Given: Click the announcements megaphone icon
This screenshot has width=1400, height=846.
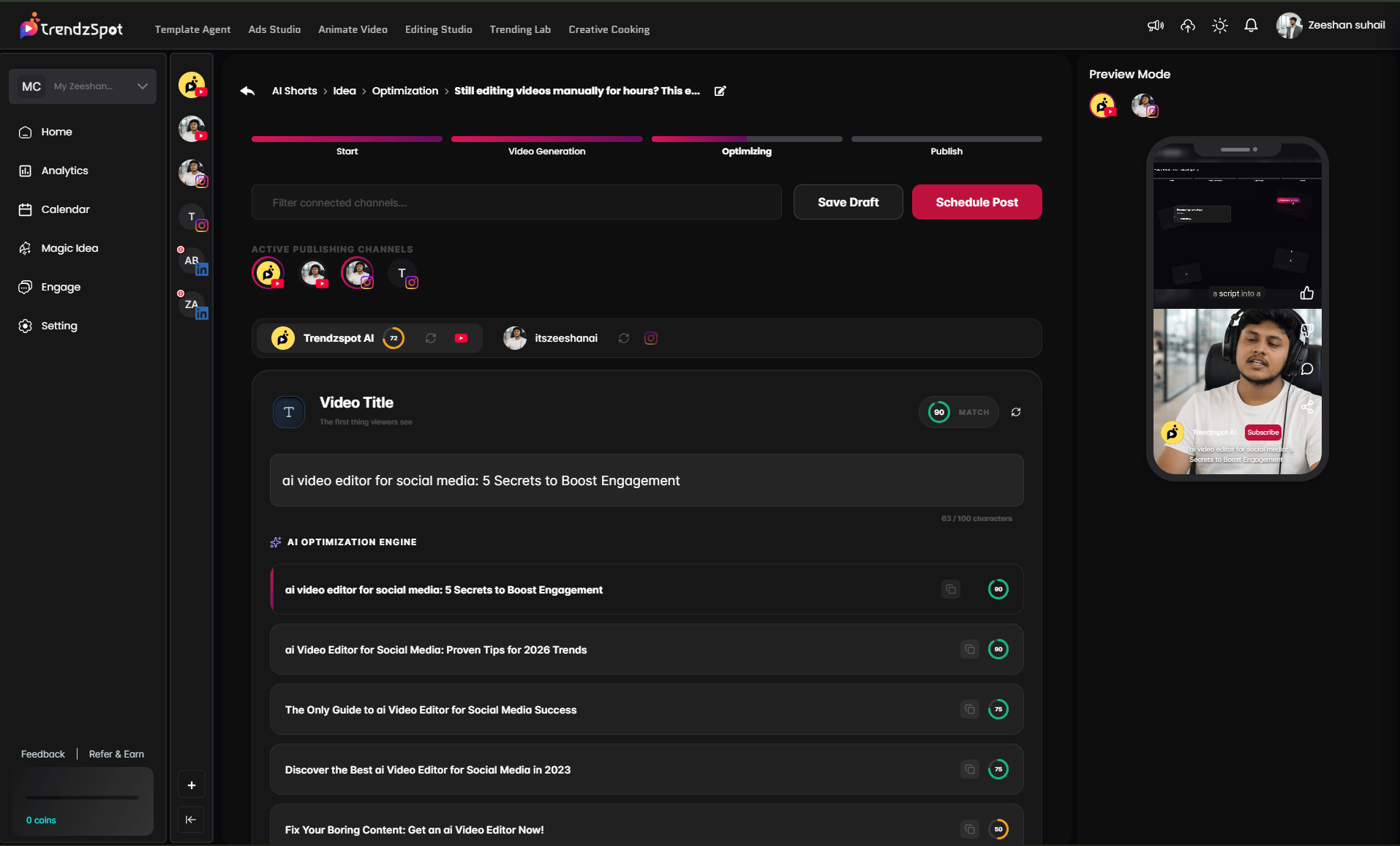Looking at the screenshot, I should [x=1156, y=26].
